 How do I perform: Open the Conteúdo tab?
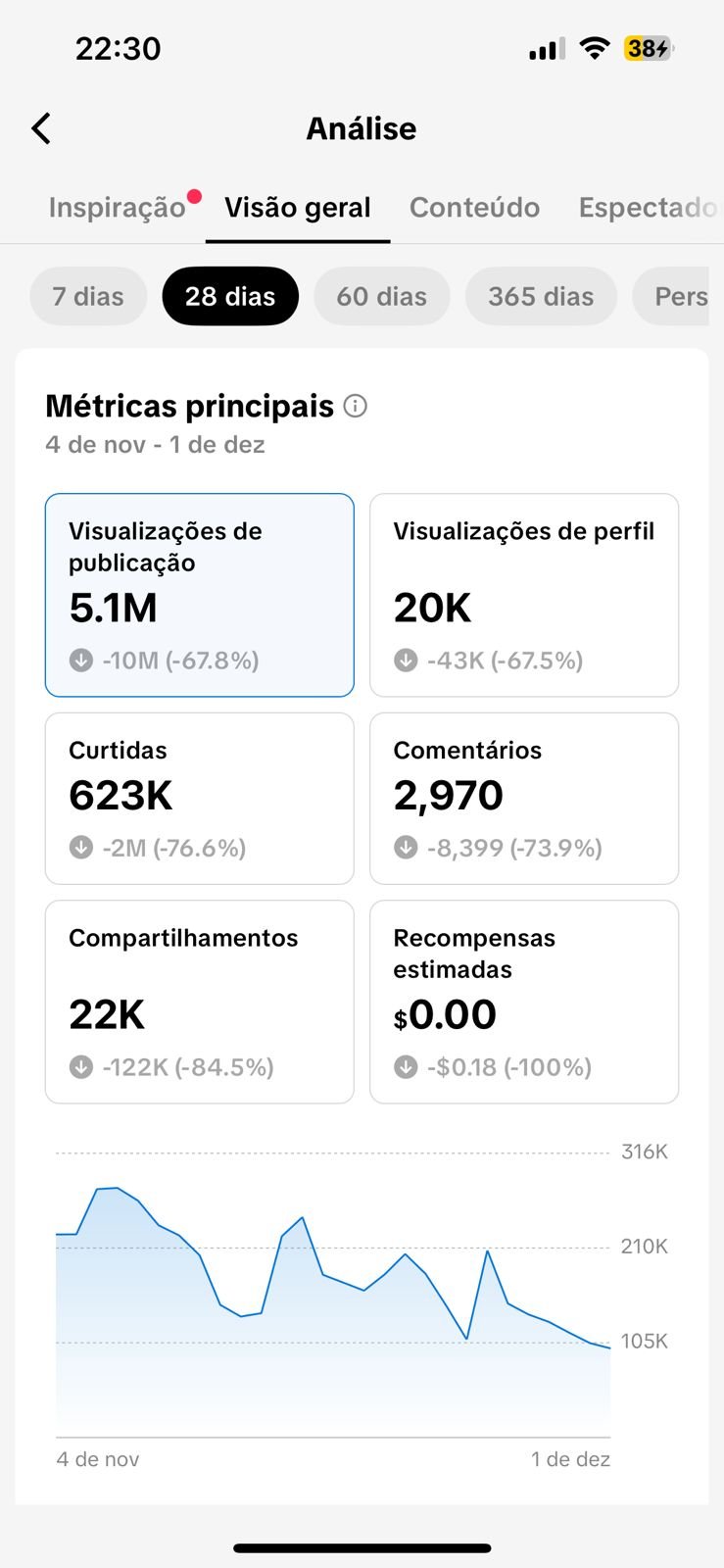[474, 208]
